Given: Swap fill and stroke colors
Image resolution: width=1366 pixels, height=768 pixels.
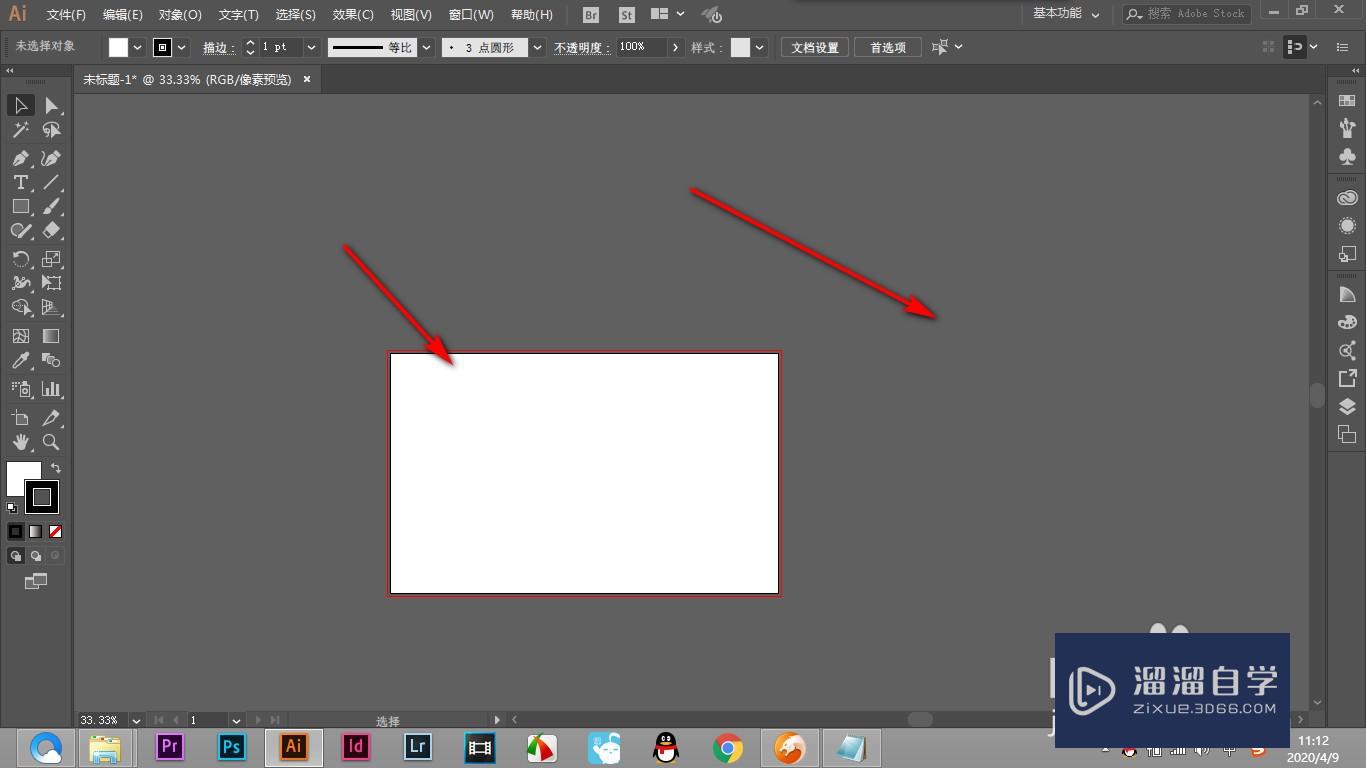Looking at the screenshot, I should (56, 468).
